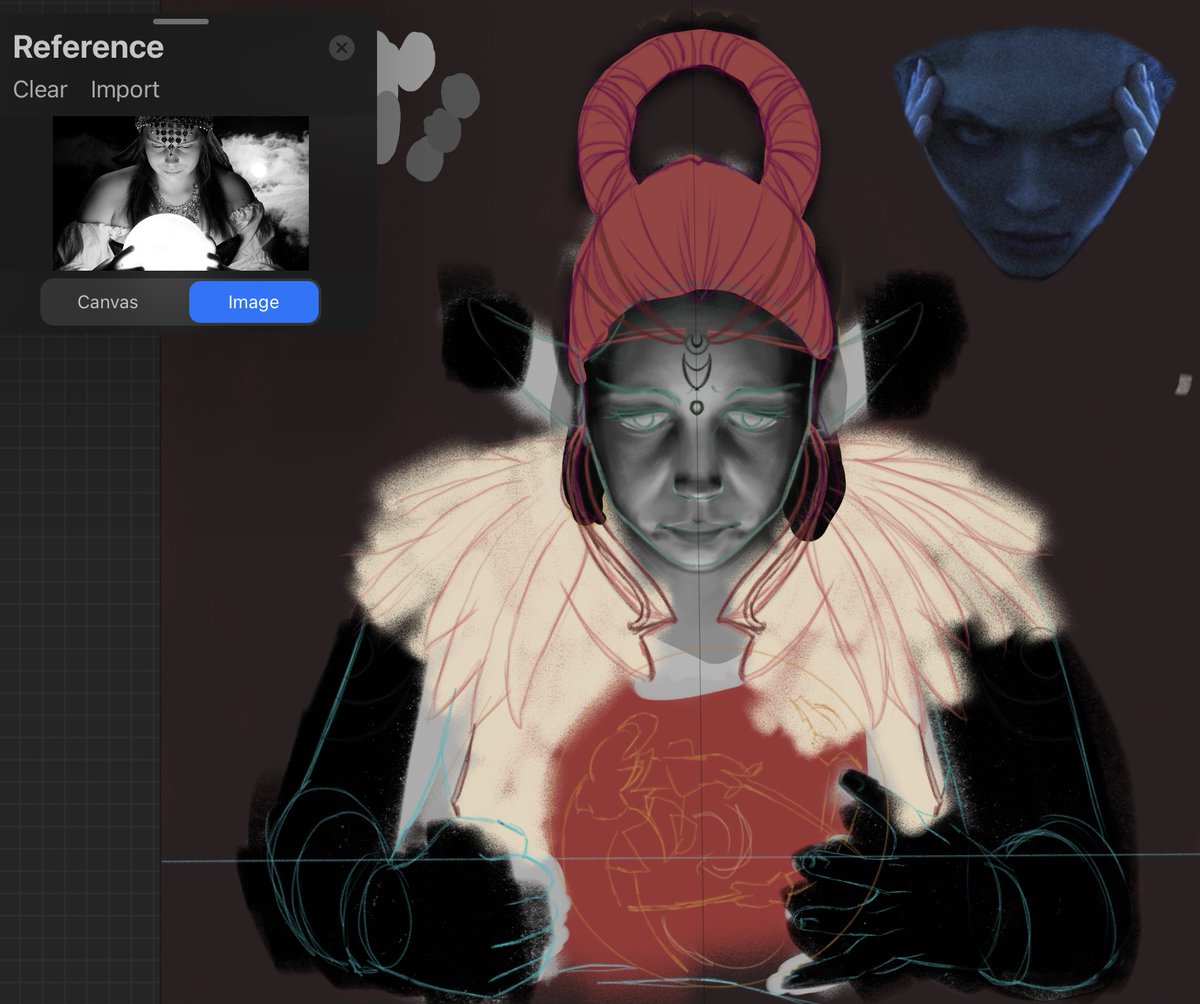Click the blue face image on canvas
Viewport: 1200px width, 1004px height.
(1034, 150)
